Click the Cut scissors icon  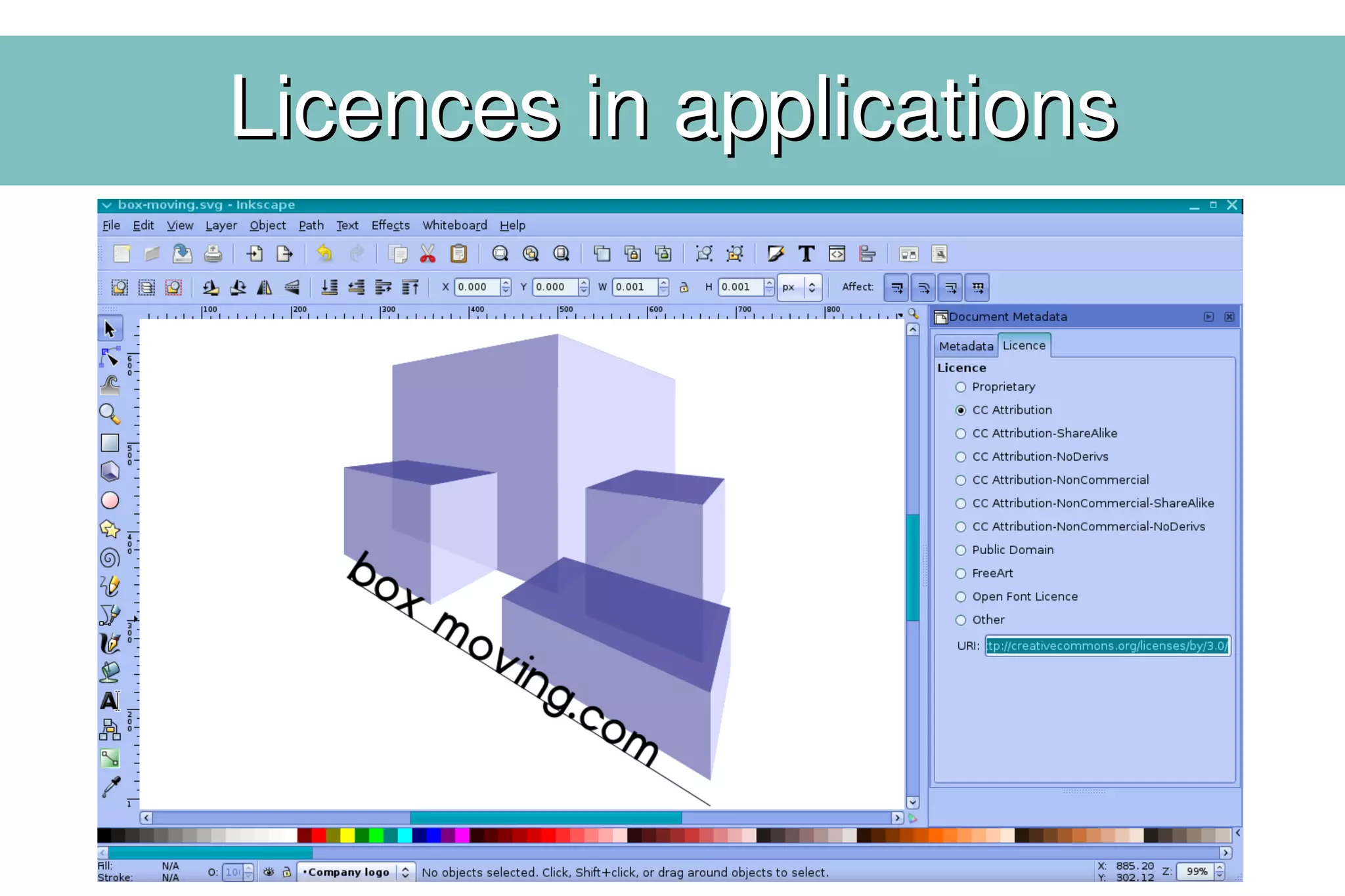428,254
